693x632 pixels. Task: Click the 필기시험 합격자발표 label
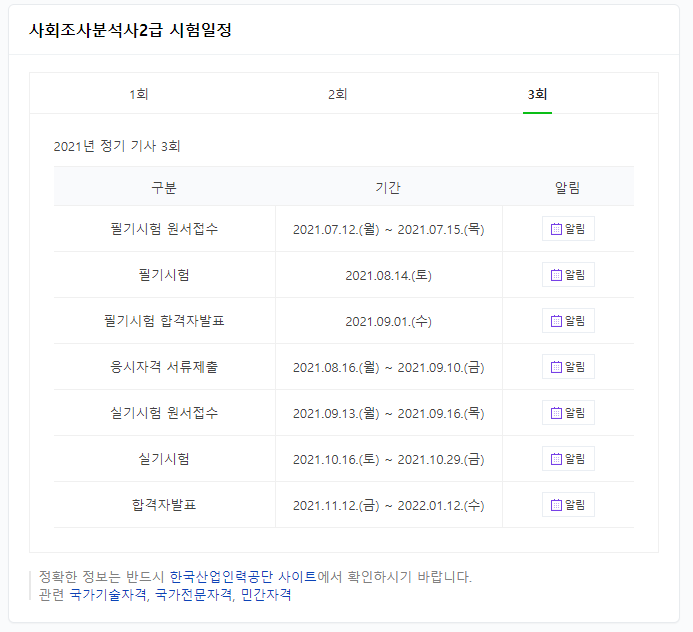(x=164, y=321)
